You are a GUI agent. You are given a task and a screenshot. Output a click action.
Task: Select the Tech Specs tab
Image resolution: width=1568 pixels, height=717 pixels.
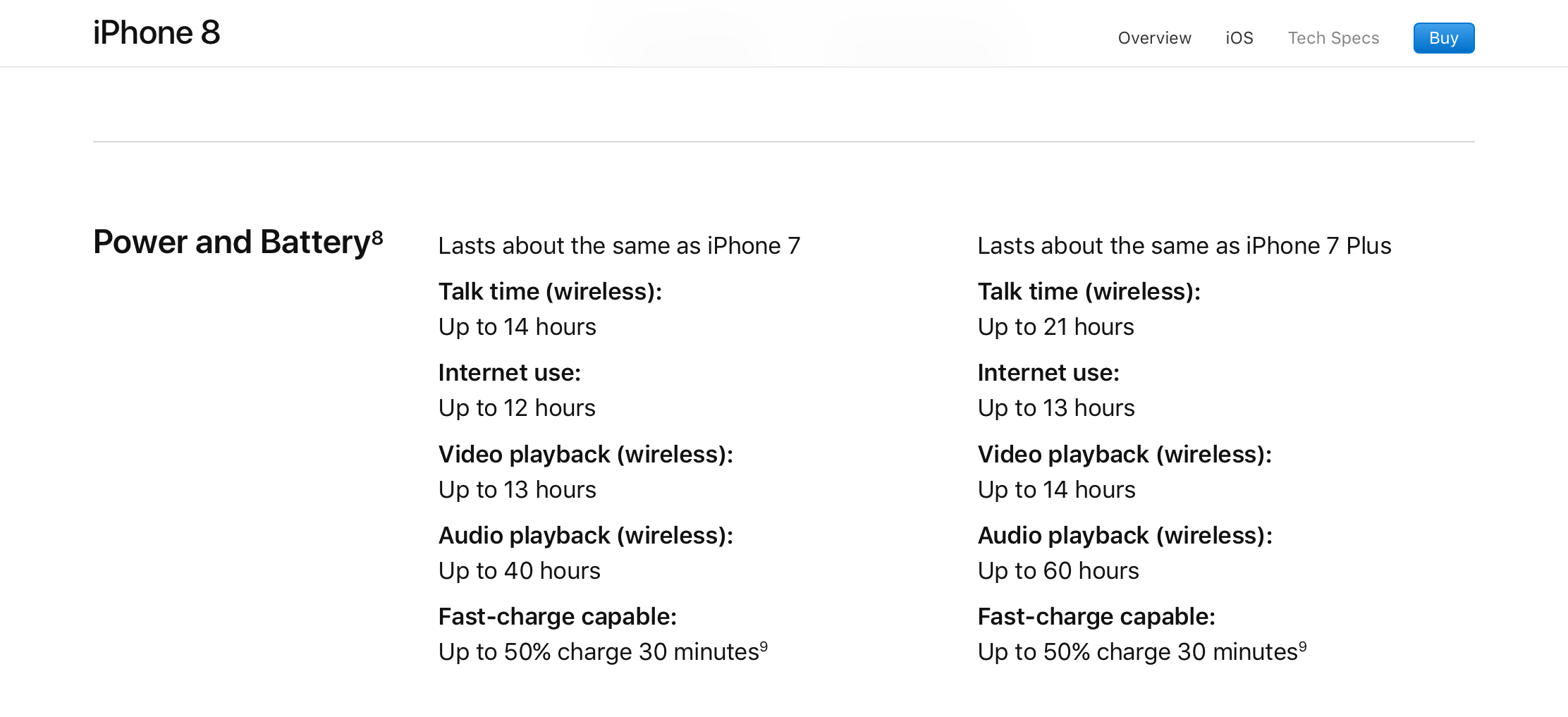pos(1333,38)
